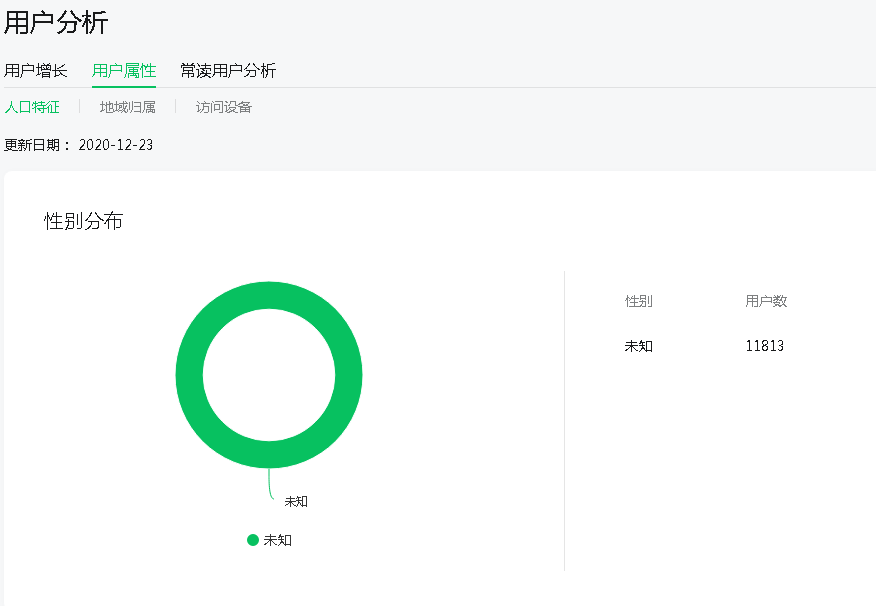
Task: Open the 访问设备 sub-tab
Action: (223, 107)
